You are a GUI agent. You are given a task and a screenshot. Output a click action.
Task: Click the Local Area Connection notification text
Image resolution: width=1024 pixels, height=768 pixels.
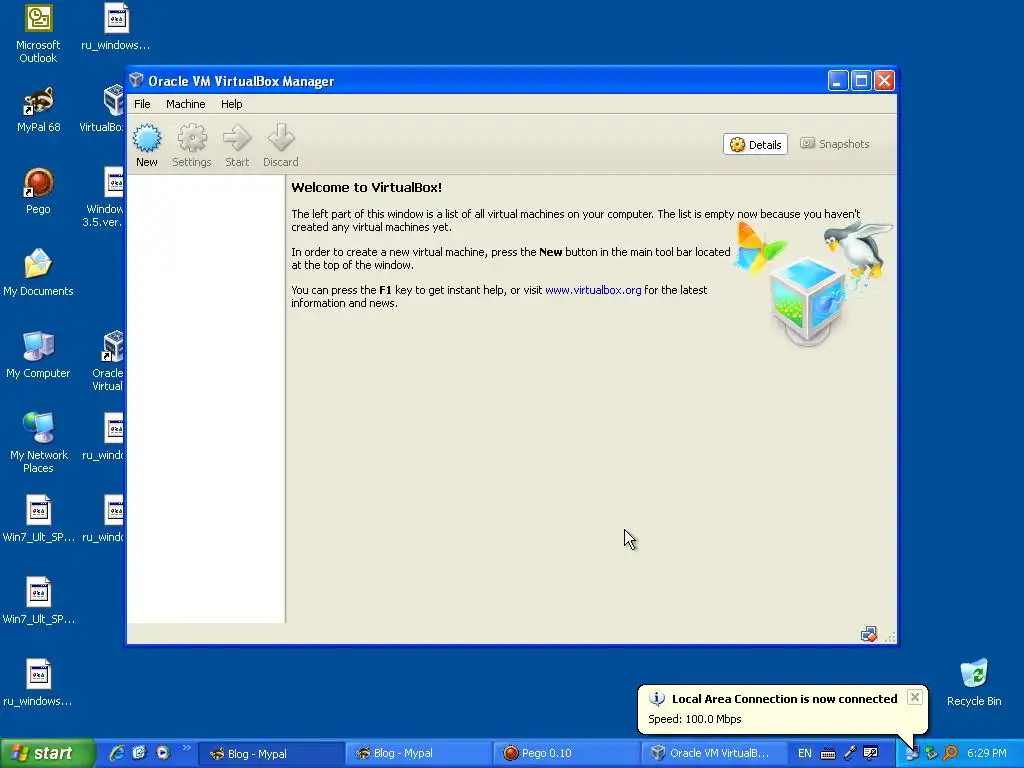click(x=784, y=699)
